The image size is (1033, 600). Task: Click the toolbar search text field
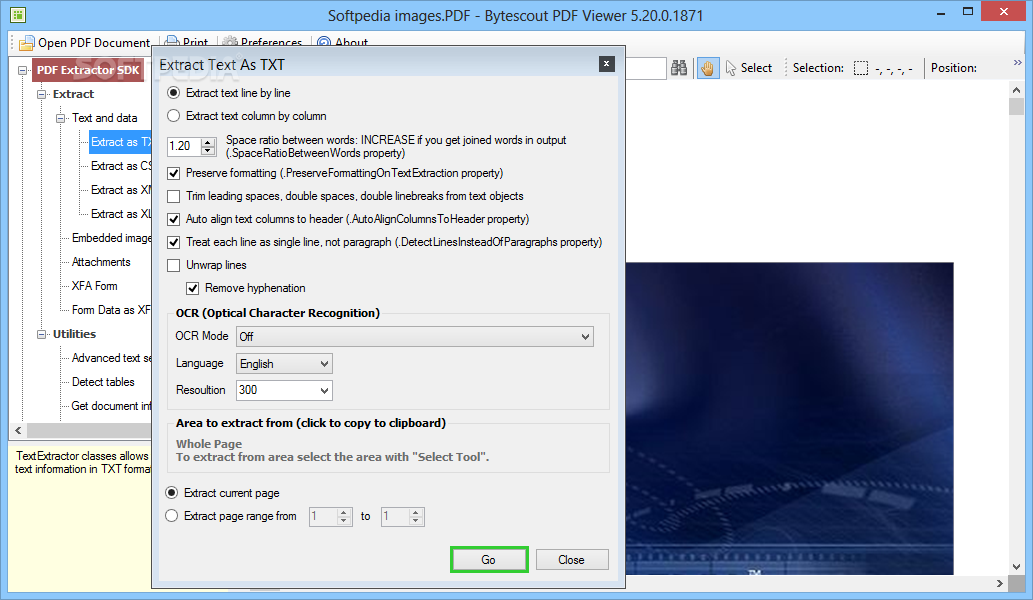(646, 68)
